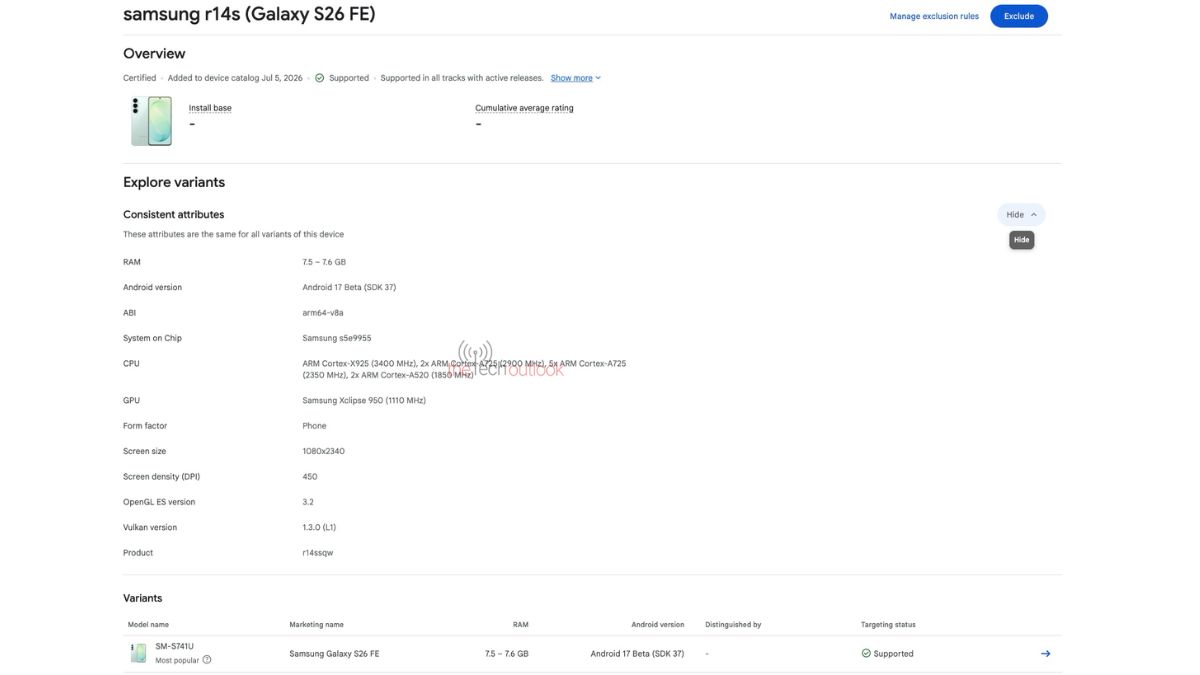
Task: Click the Model name column header
Action: (x=148, y=625)
